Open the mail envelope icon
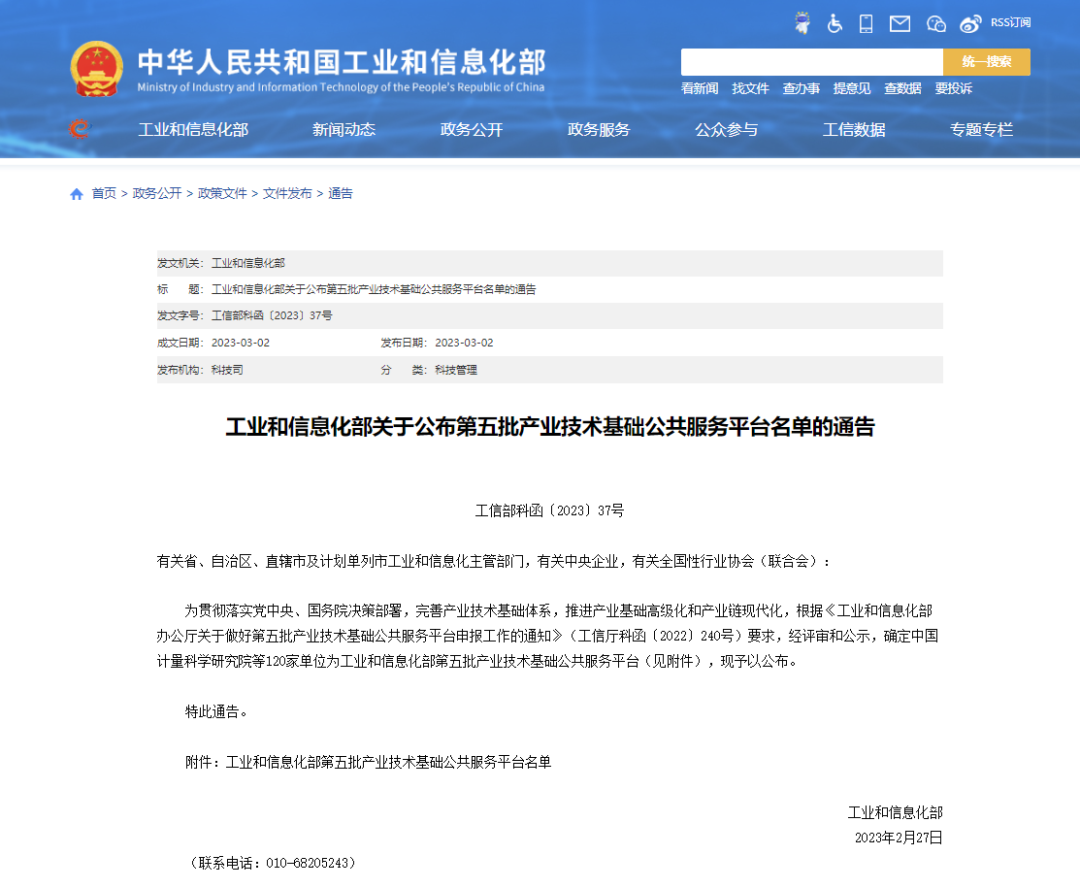This screenshot has height=888, width=1080. click(900, 24)
